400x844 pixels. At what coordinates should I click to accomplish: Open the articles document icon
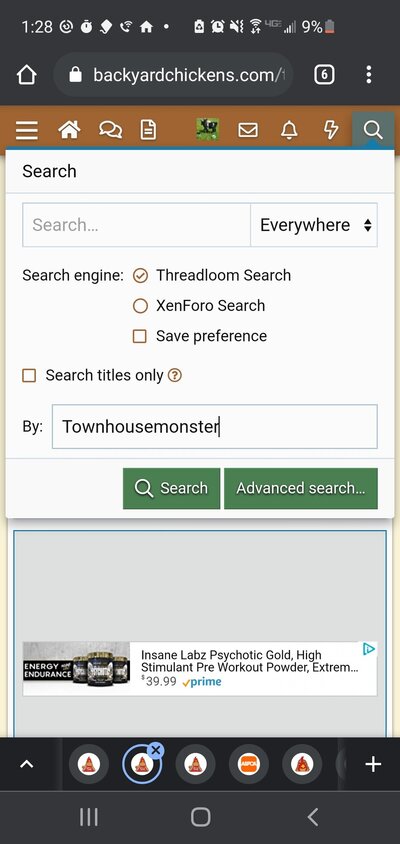148,130
